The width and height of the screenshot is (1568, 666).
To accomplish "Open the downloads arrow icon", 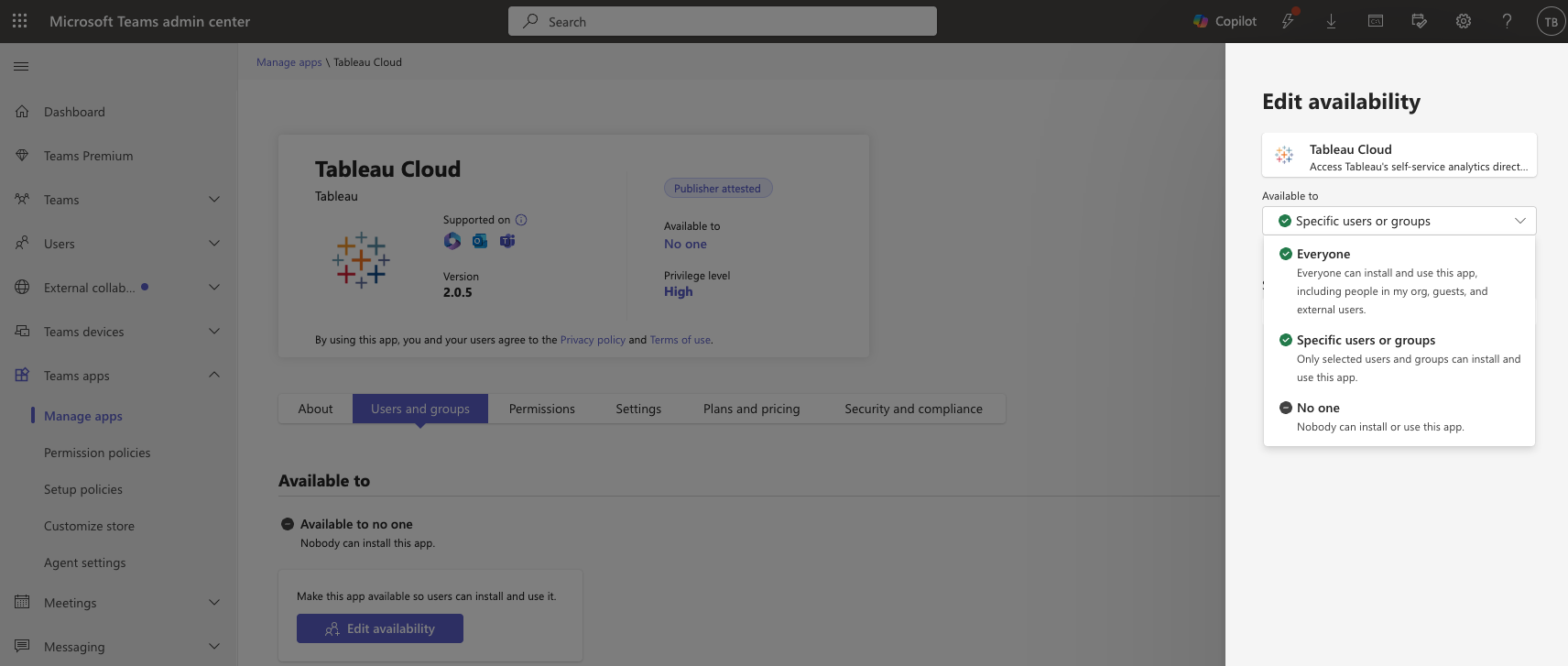I will [1331, 21].
